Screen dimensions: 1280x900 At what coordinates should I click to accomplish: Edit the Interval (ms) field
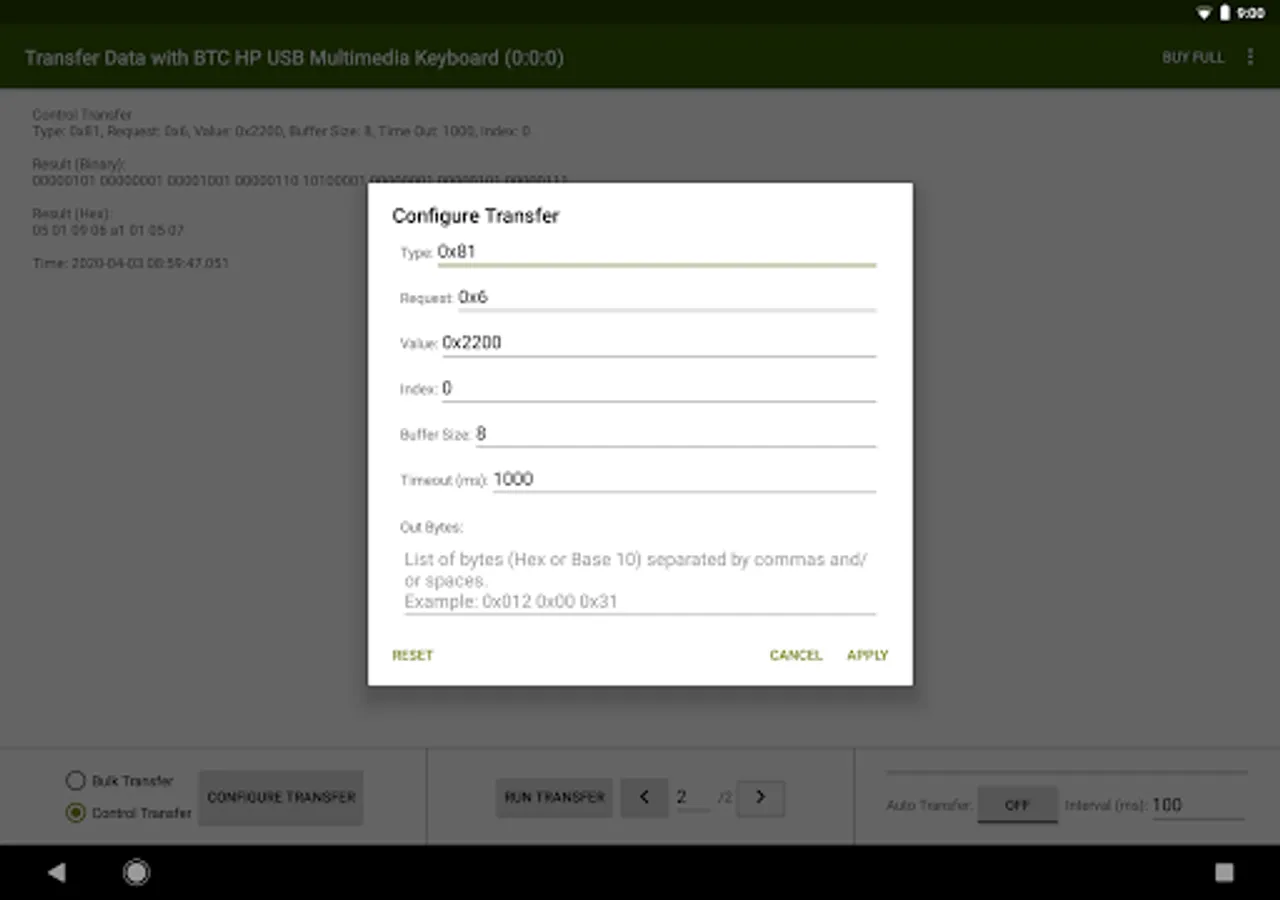1198,805
